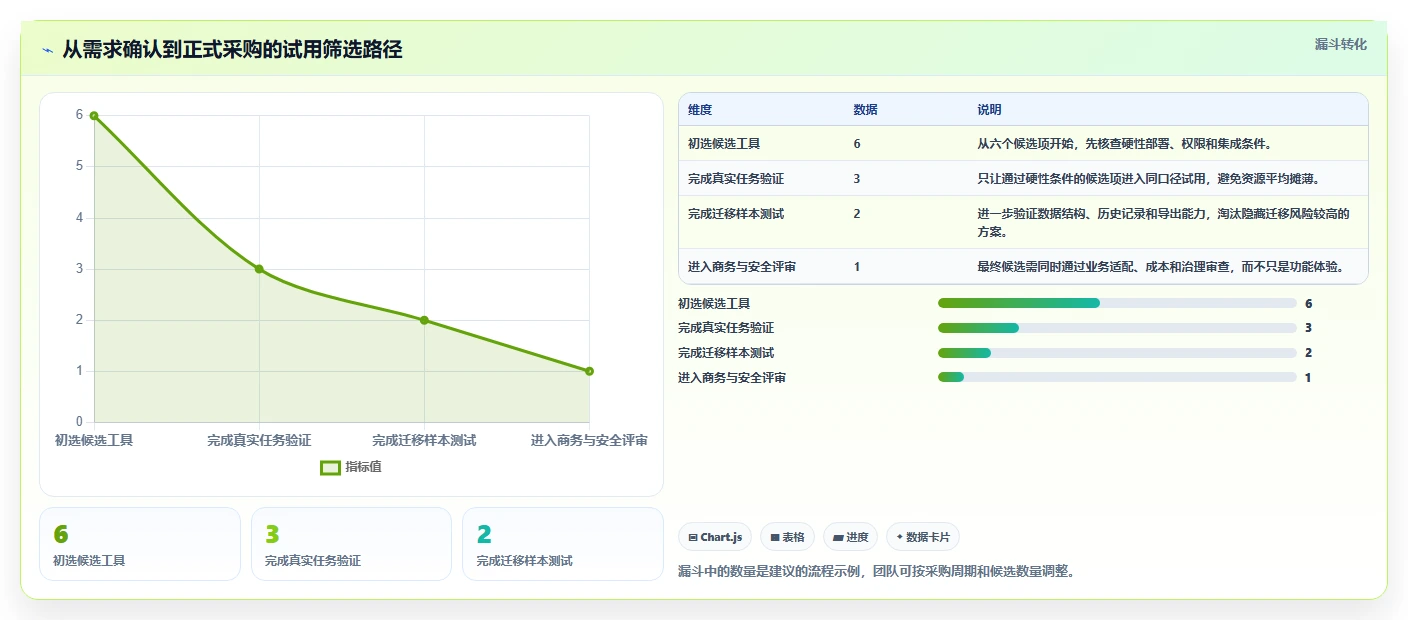
Task: Open the stat card showing 2 完成迁移样本测试
Action: click(x=563, y=544)
